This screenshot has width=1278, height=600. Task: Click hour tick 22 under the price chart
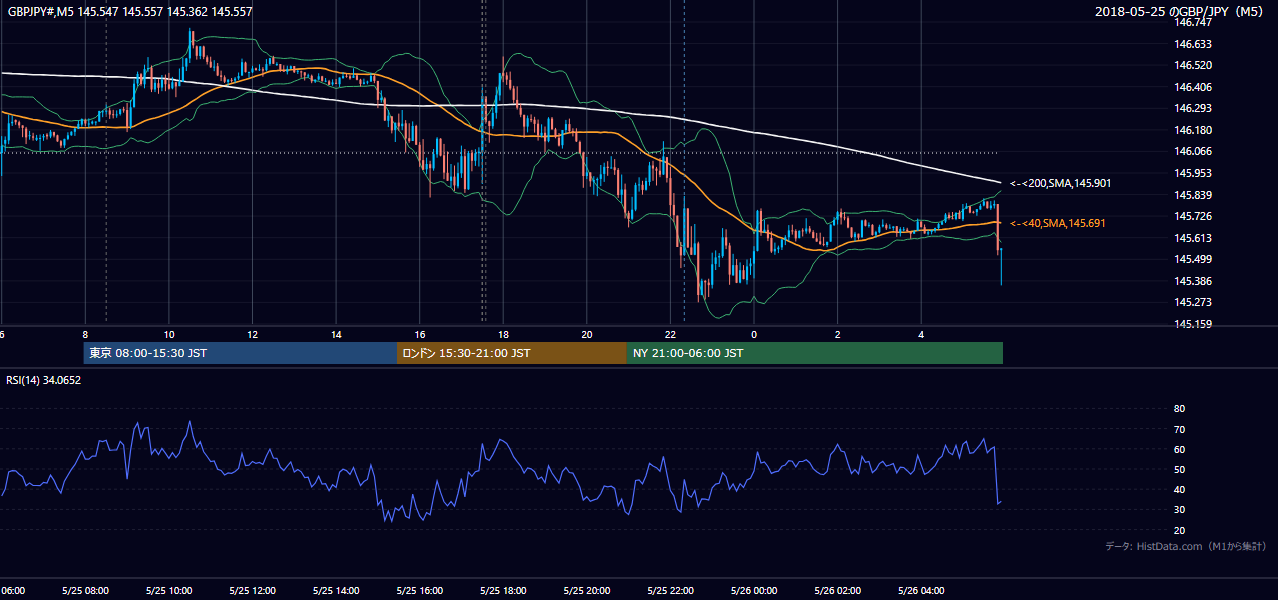670,334
